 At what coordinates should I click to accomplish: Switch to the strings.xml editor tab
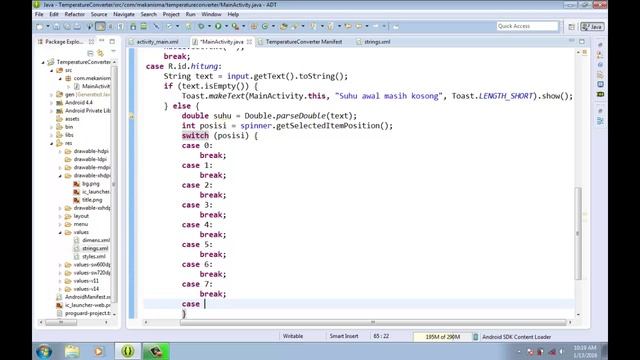coord(377,42)
